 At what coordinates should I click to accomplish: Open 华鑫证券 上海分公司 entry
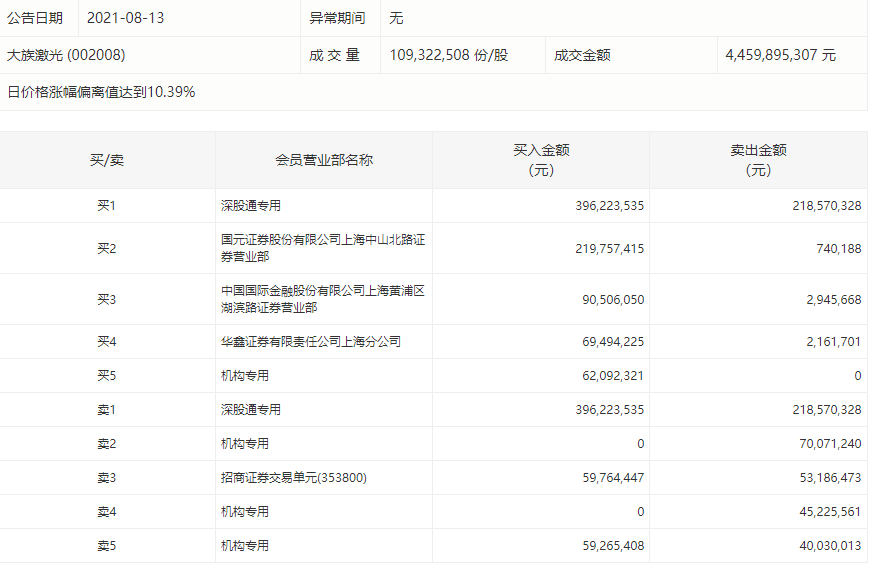coord(311,342)
